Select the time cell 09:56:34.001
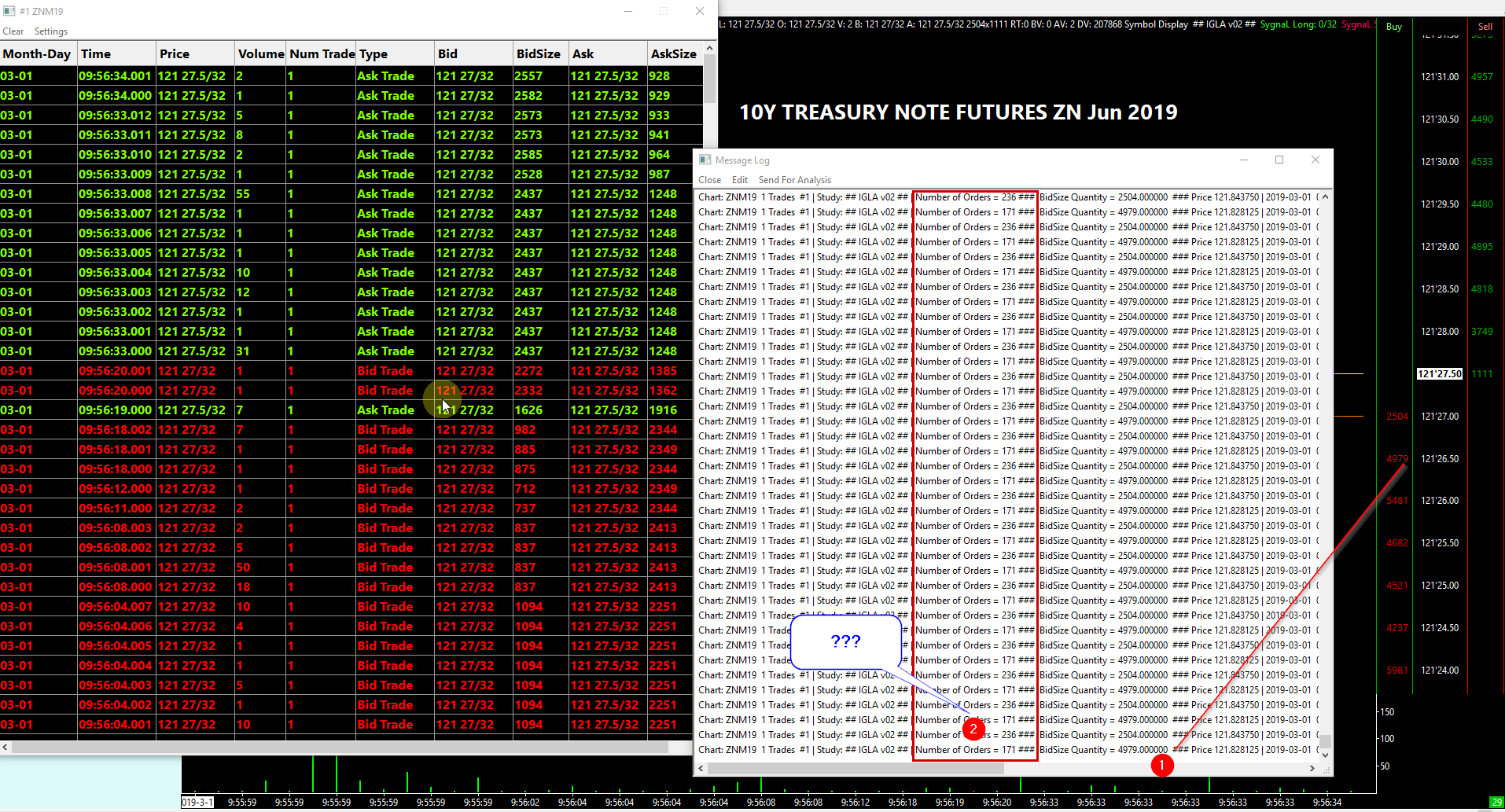 [115, 76]
